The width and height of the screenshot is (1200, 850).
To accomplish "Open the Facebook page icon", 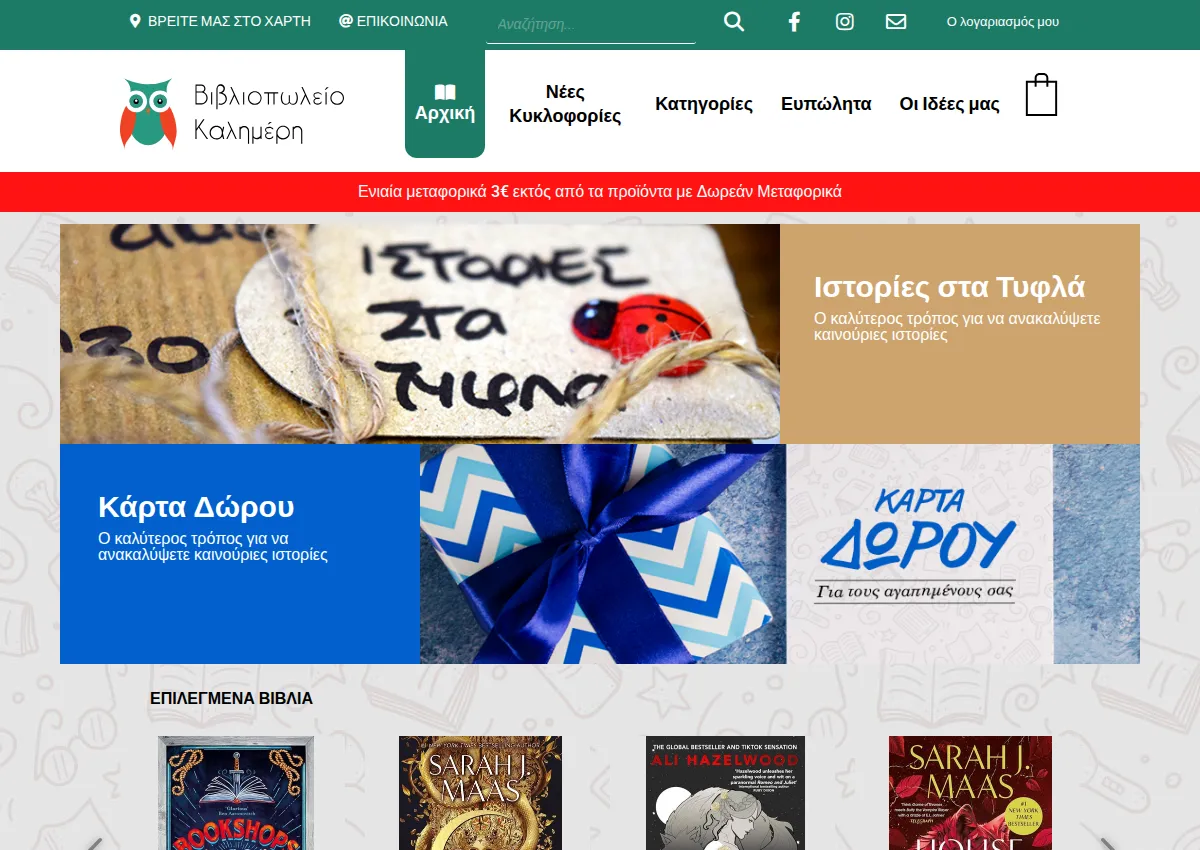I will click(x=794, y=22).
